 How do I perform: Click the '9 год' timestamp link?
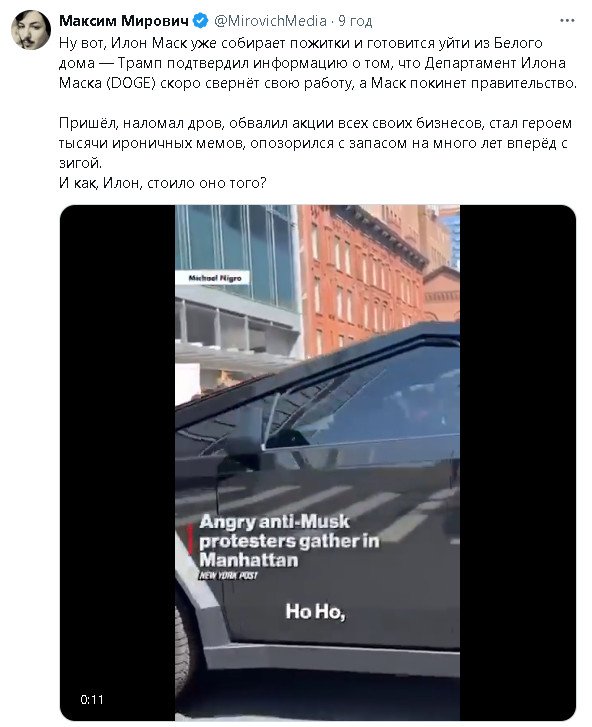(355, 21)
